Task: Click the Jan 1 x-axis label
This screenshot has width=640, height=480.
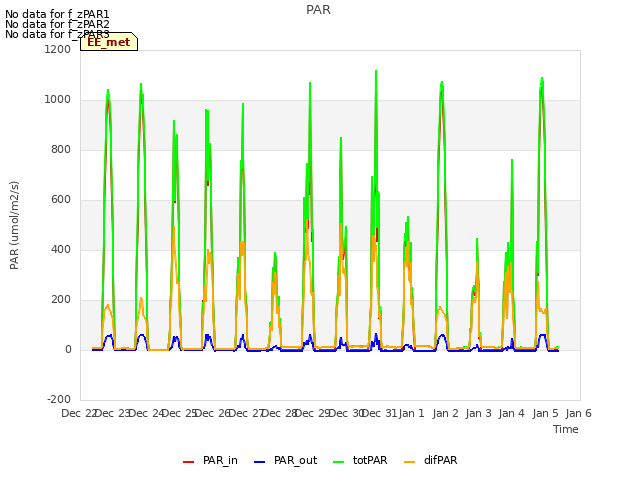Action: pos(411,413)
